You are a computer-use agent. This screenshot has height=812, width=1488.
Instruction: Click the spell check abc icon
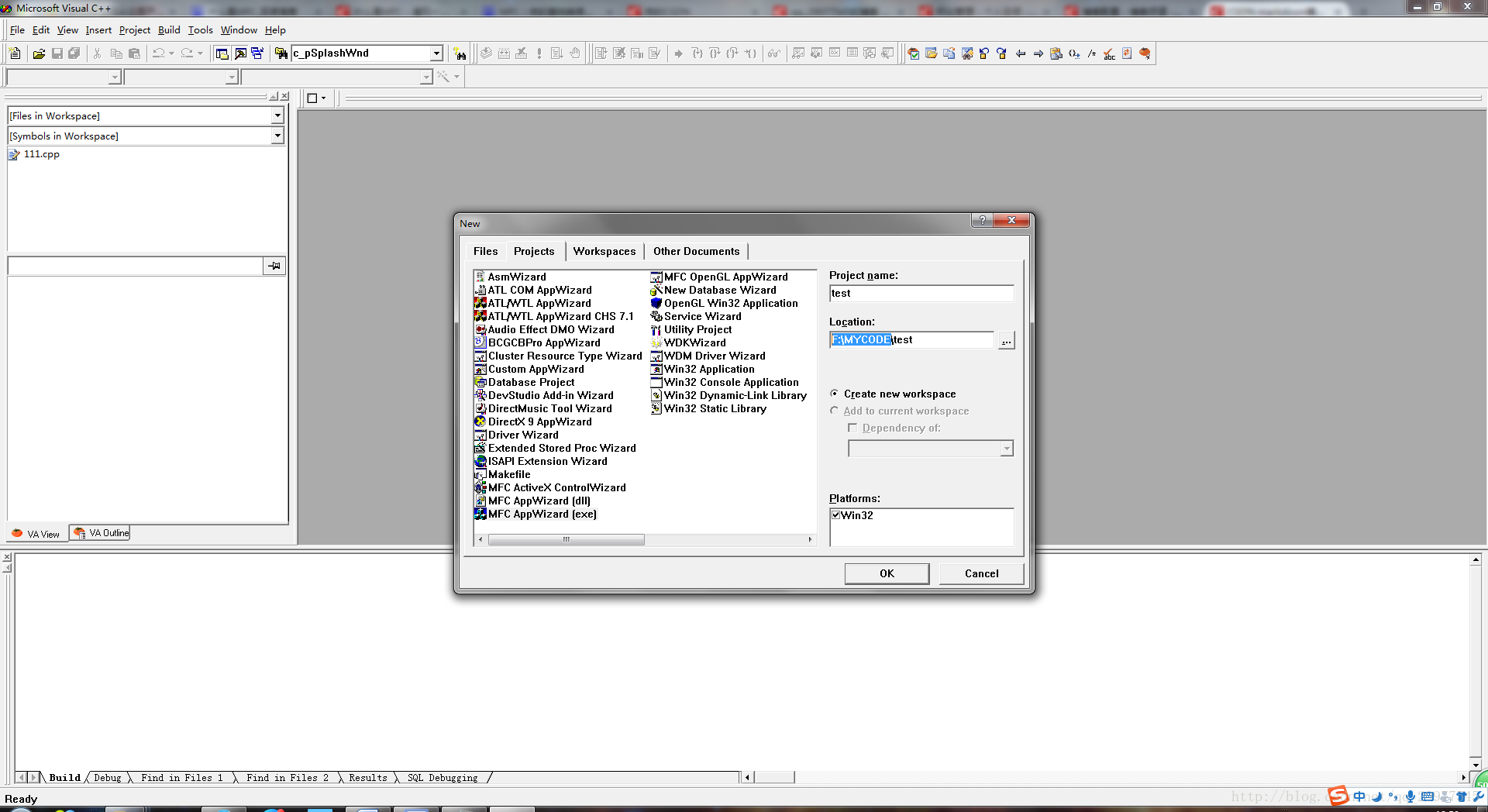[1110, 53]
